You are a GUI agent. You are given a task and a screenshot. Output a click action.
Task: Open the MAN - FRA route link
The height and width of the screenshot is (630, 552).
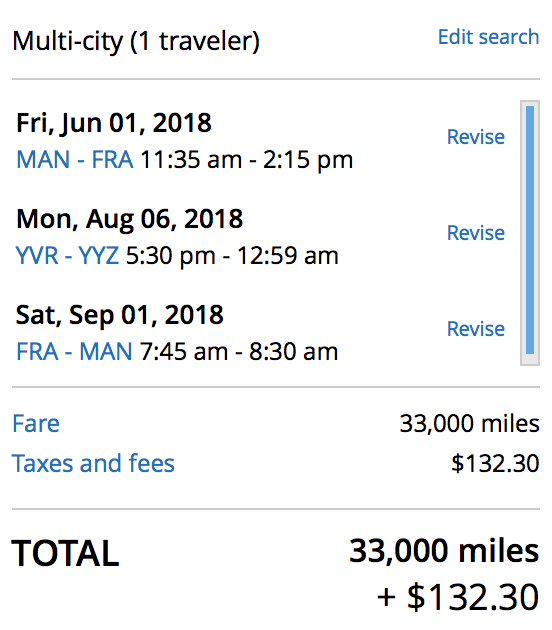(x=75, y=160)
